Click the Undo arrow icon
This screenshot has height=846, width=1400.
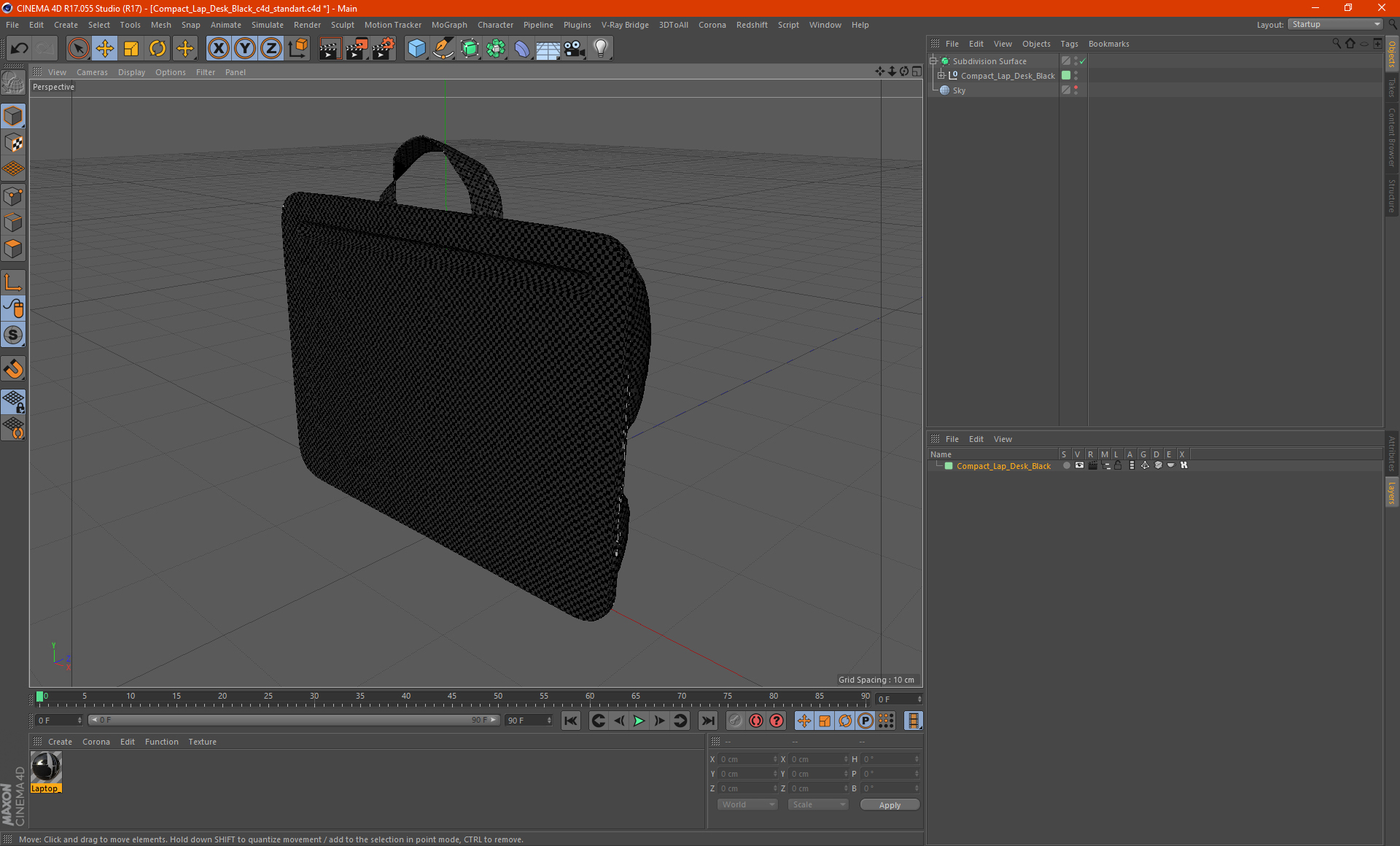tap(20, 49)
